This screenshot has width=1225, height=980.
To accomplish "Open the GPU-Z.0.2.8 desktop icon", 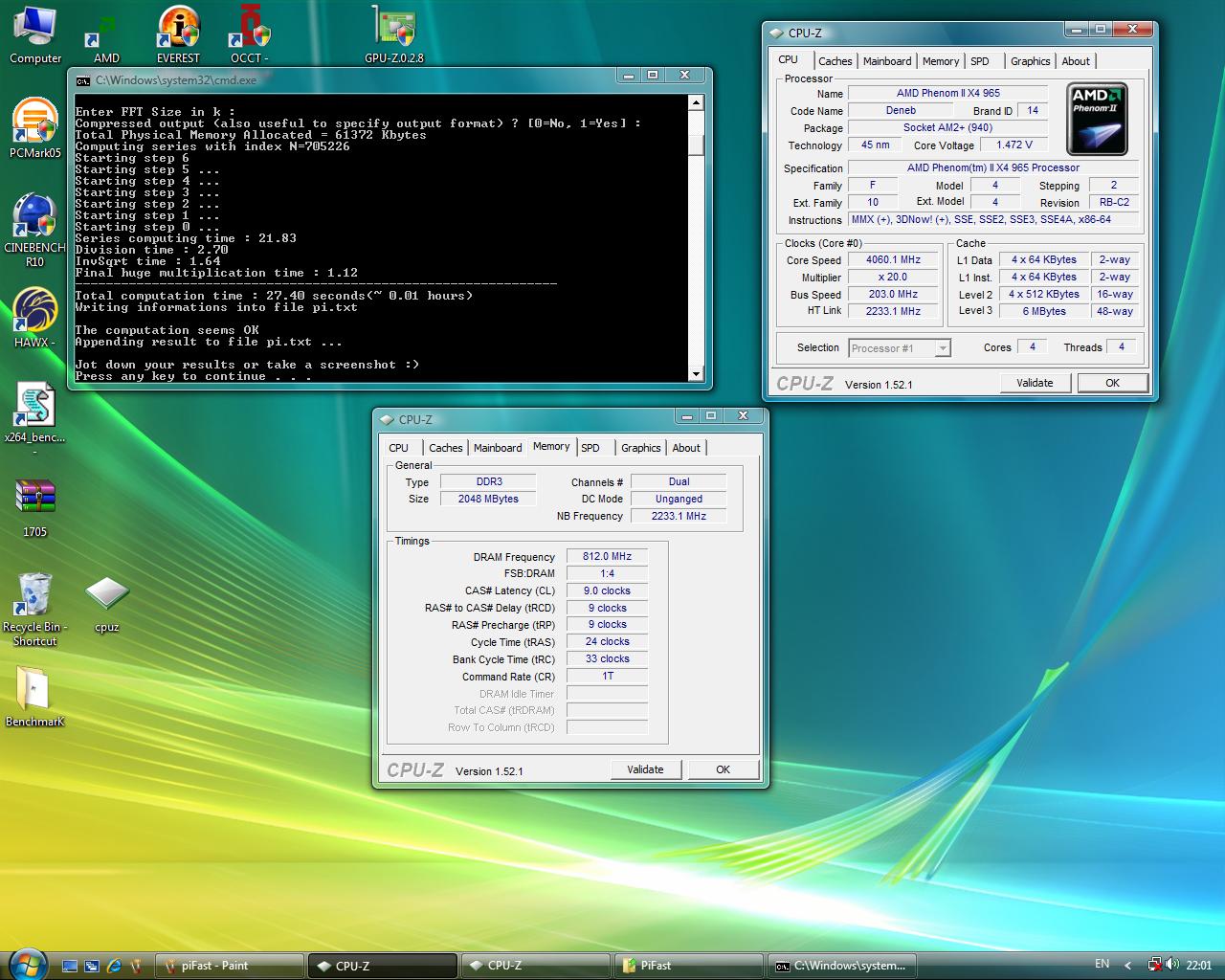I will coord(393,34).
